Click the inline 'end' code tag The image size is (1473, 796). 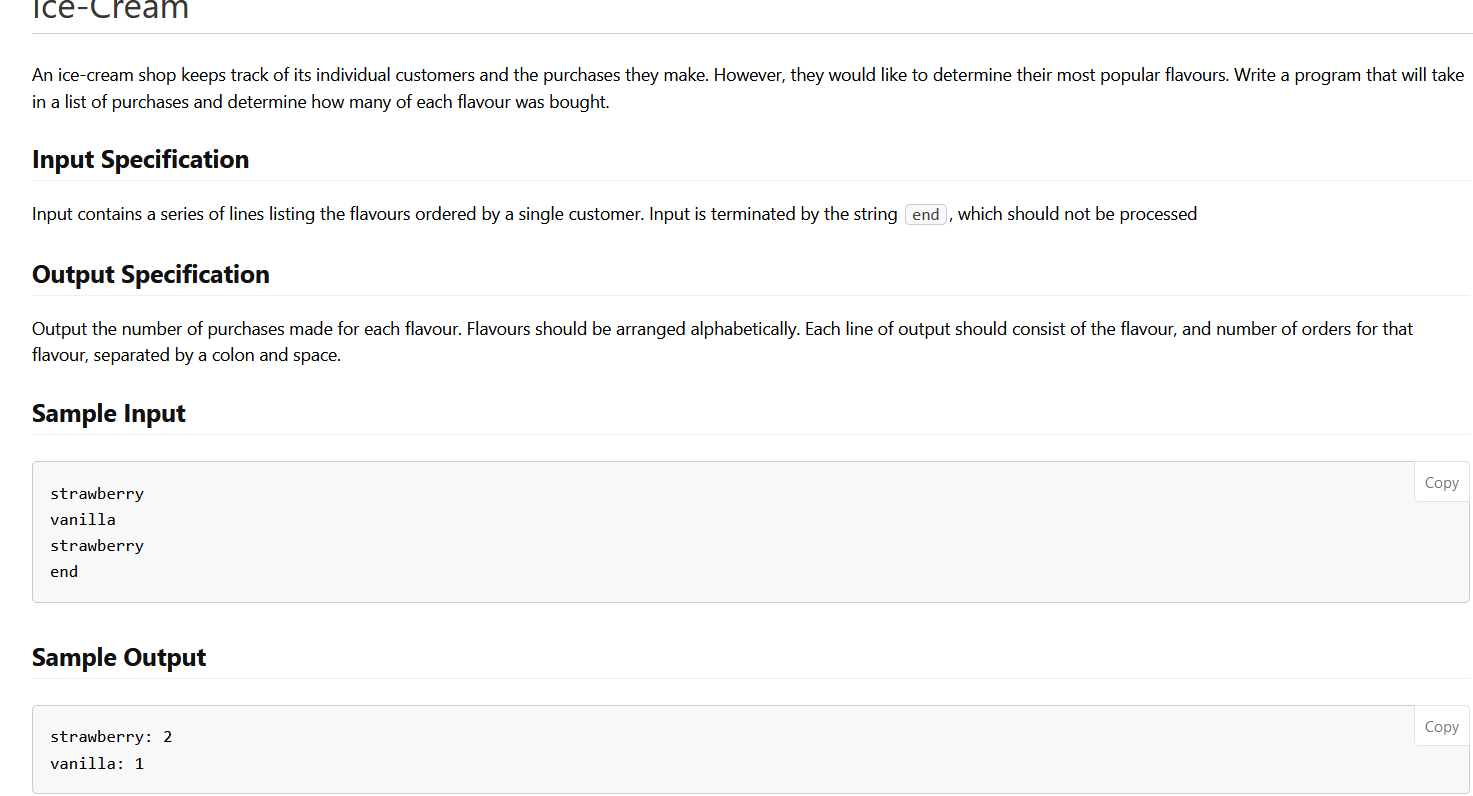pyautogui.click(x=926, y=214)
